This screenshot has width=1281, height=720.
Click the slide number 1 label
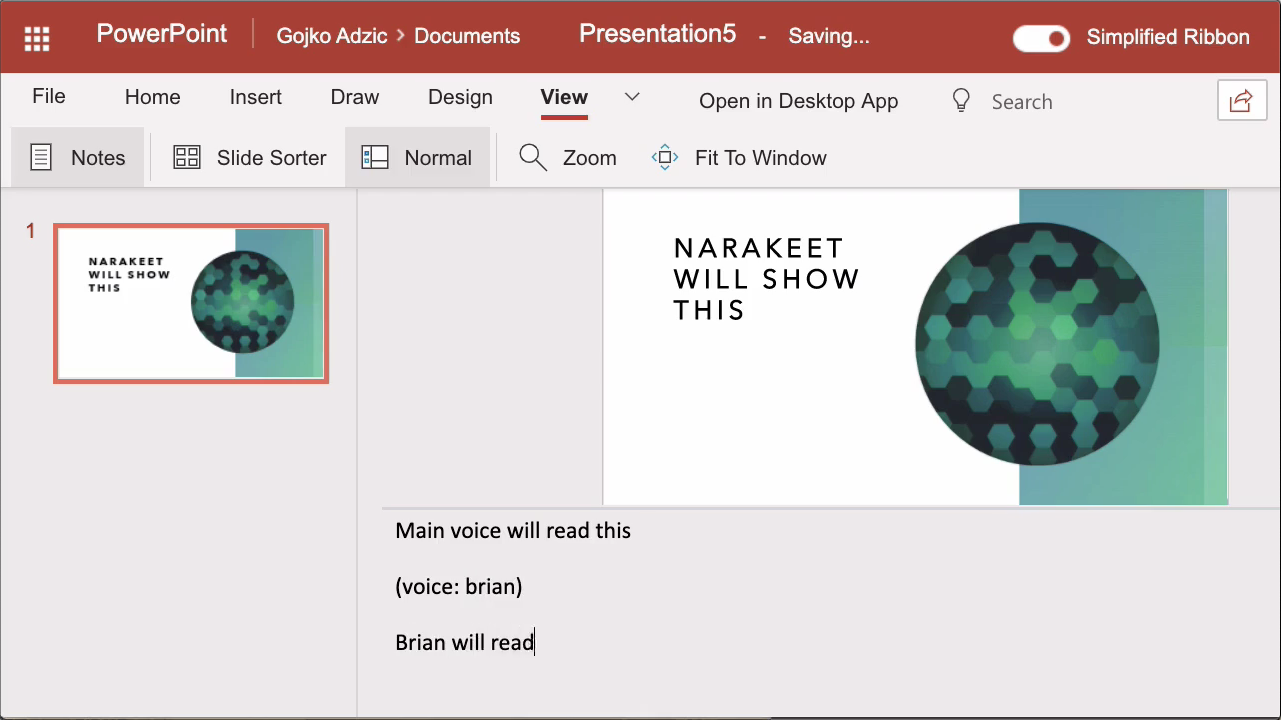click(x=31, y=232)
